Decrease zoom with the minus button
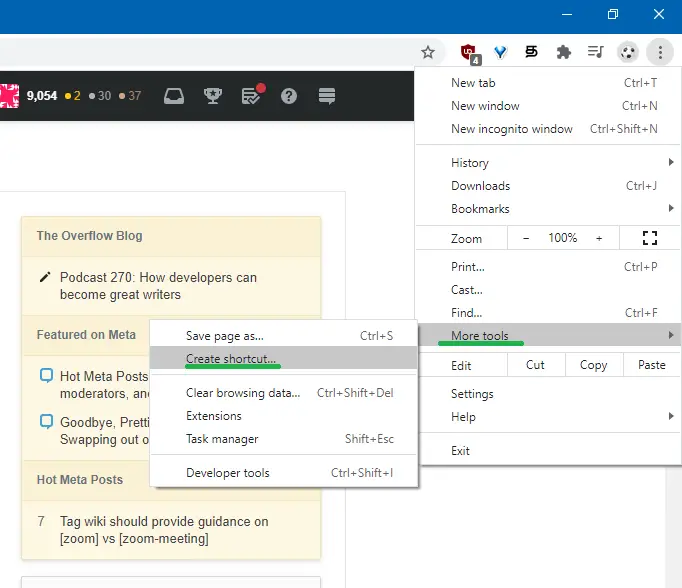This screenshot has width=682, height=588. pyautogui.click(x=526, y=238)
